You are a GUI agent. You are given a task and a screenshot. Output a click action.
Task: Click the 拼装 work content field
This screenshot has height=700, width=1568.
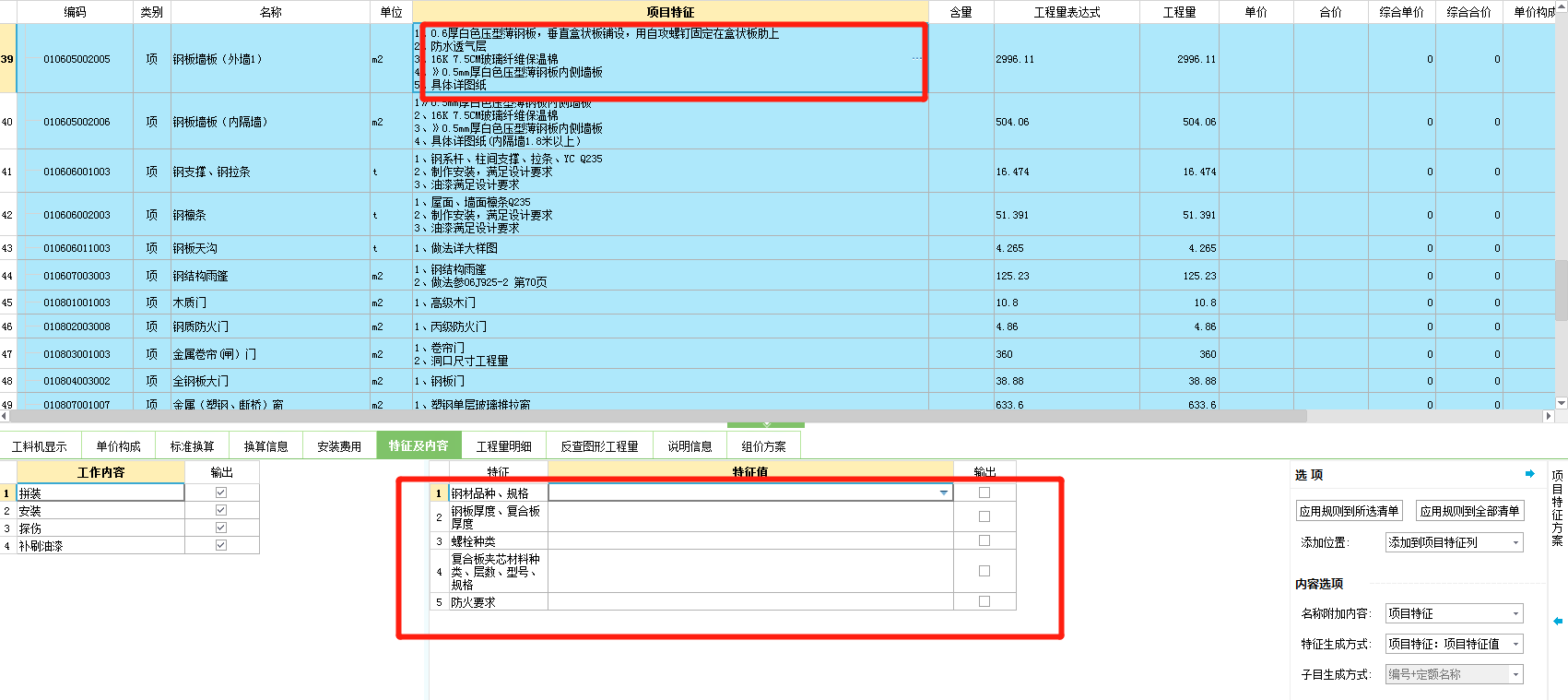[x=100, y=492]
